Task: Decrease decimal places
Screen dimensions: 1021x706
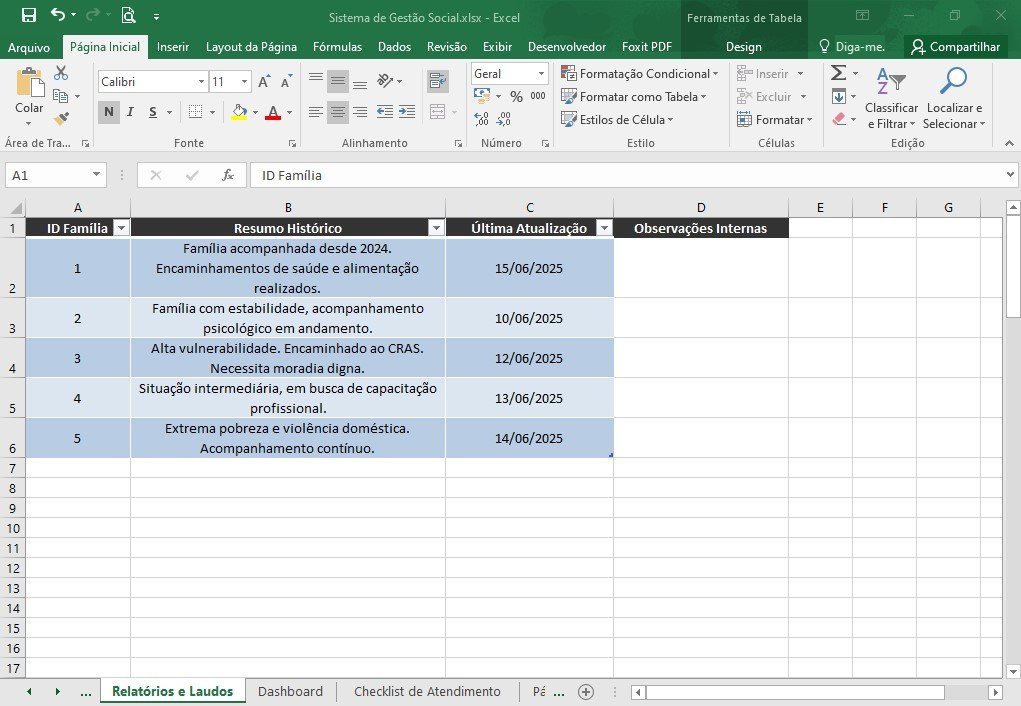Action: [x=503, y=119]
